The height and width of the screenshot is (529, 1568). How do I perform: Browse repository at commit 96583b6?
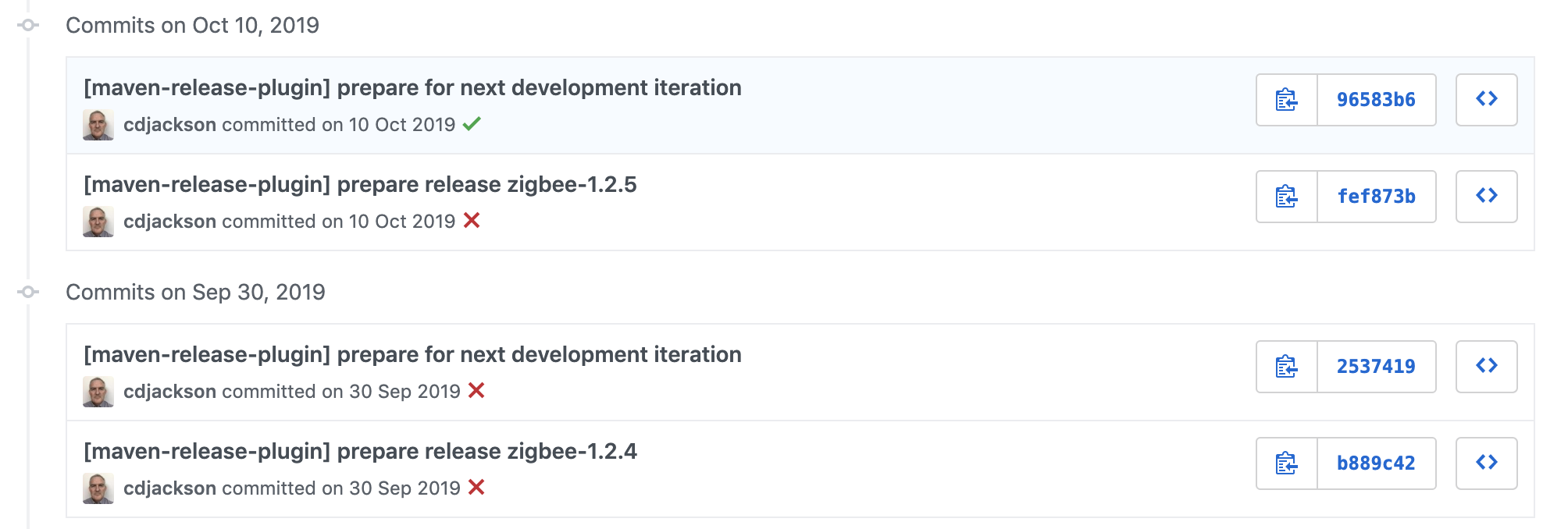[x=1486, y=100]
